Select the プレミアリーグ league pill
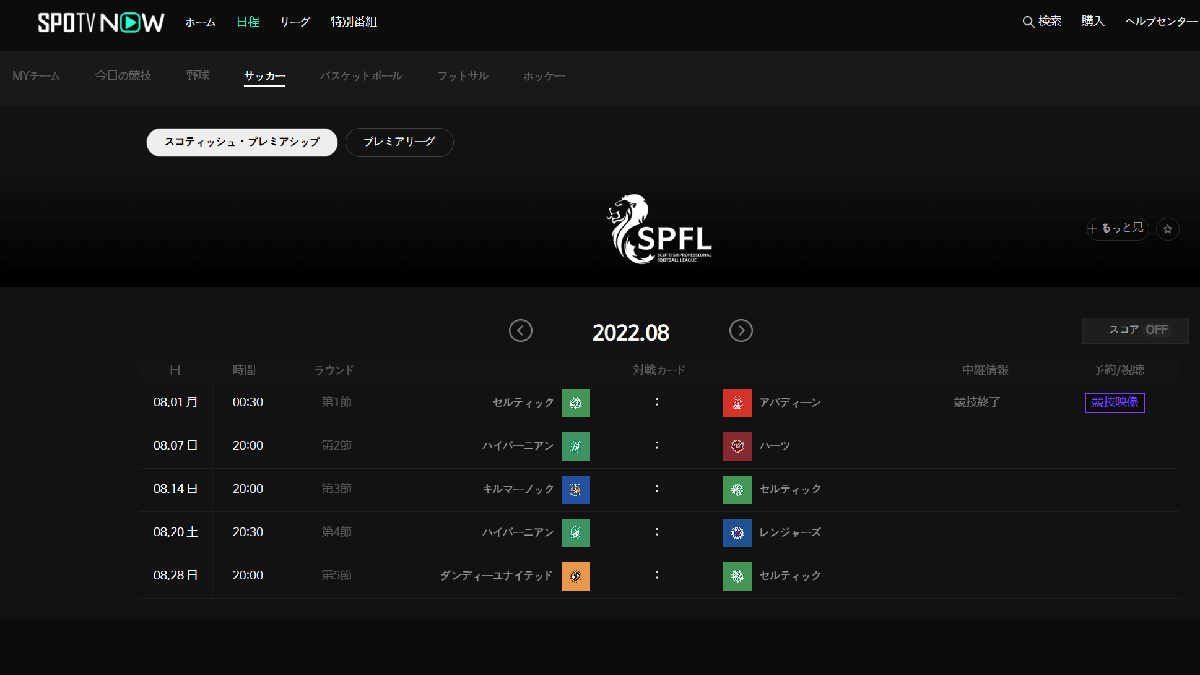 (x=400, y=142)
